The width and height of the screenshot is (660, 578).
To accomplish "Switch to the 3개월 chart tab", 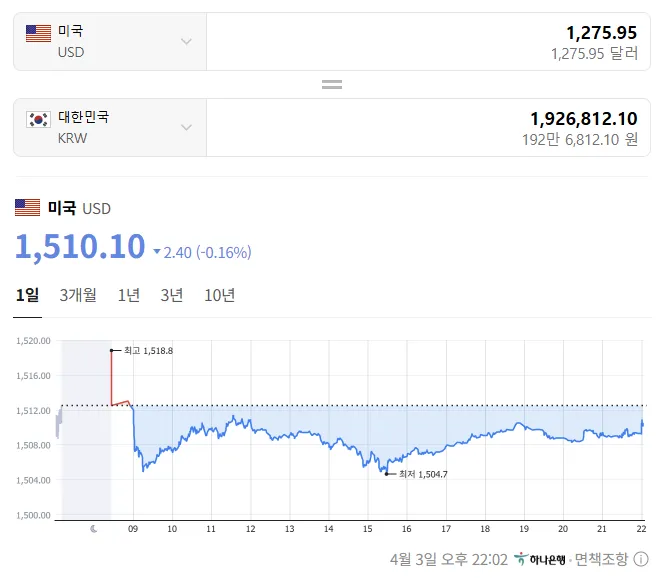I will tap(78, 295).
